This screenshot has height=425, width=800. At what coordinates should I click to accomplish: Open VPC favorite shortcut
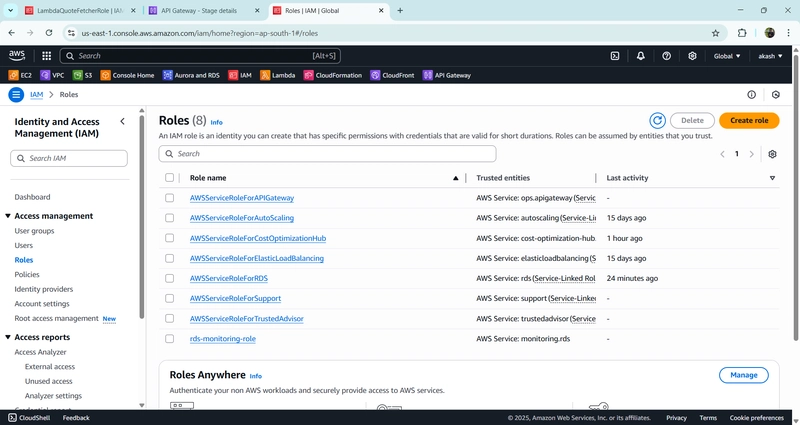52,75
